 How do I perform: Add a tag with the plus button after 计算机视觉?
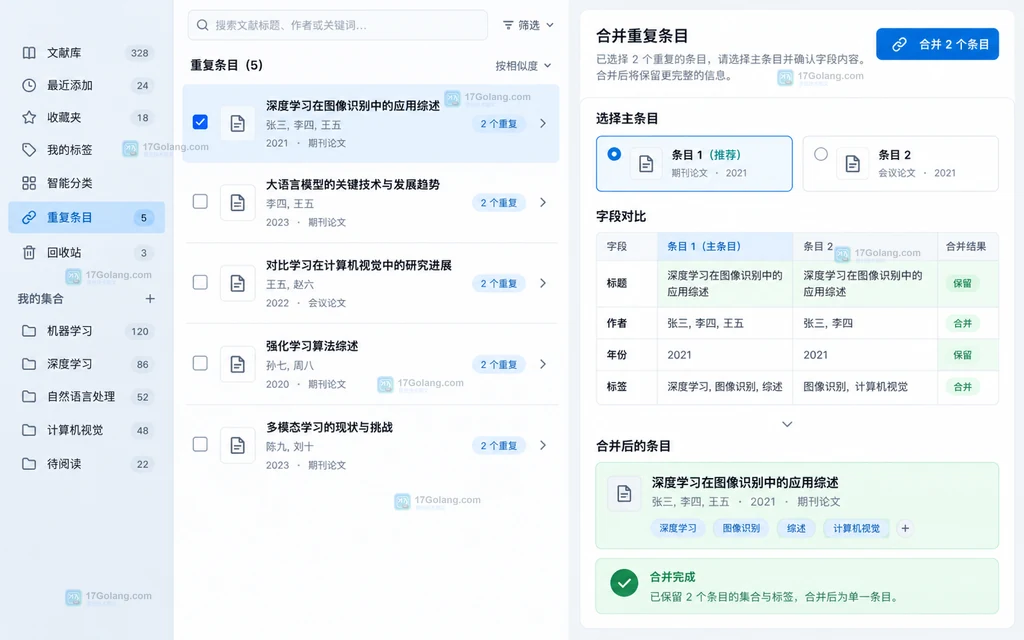(x=905, y=528)
